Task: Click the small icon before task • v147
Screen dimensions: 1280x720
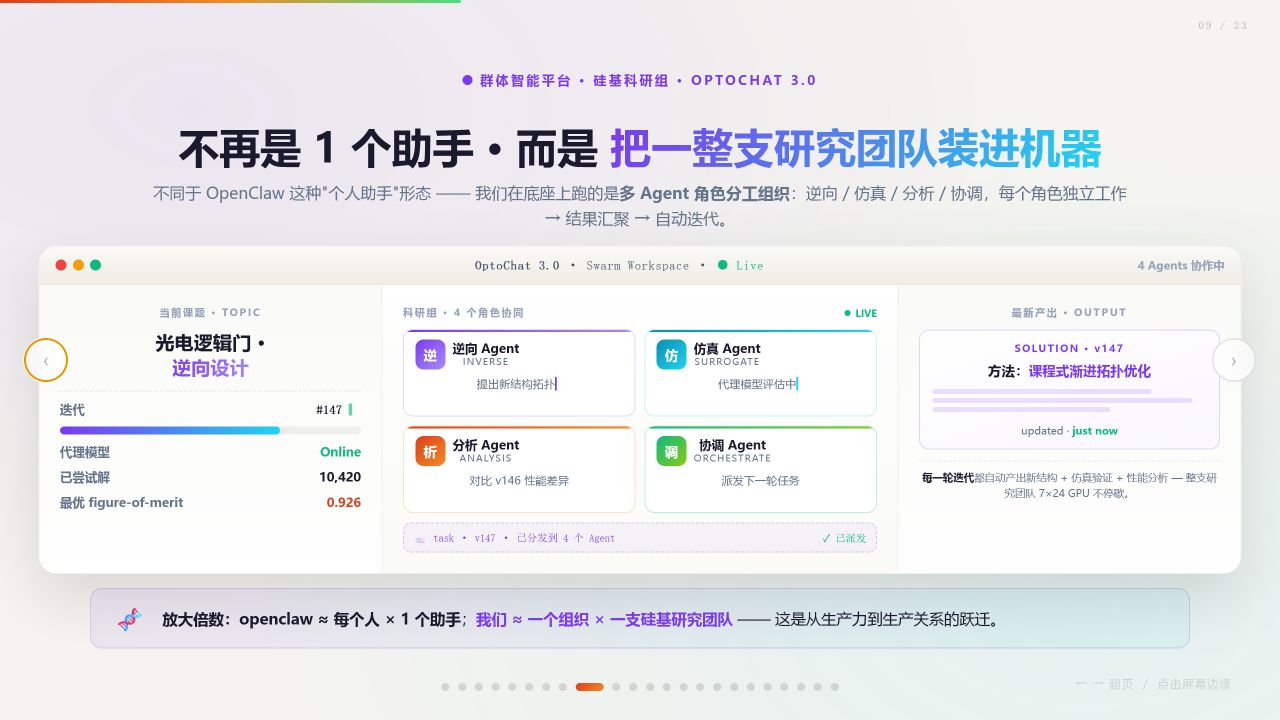Action: click(x=420, y=538)
